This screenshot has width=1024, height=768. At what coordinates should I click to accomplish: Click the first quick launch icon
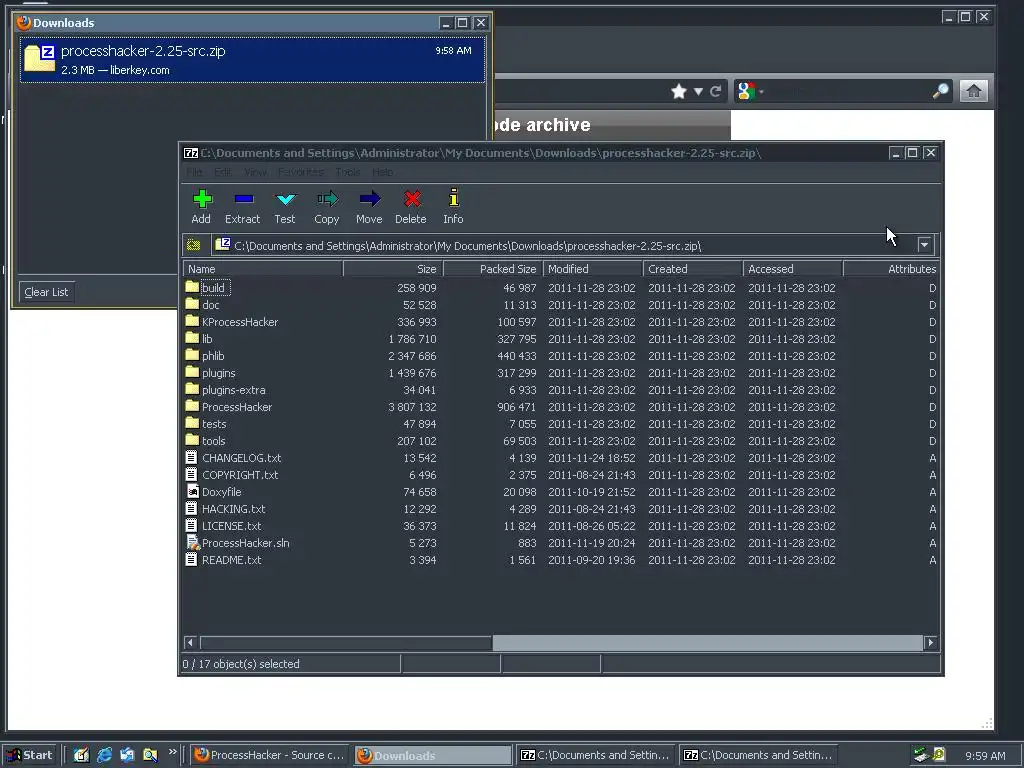(81, 755)
